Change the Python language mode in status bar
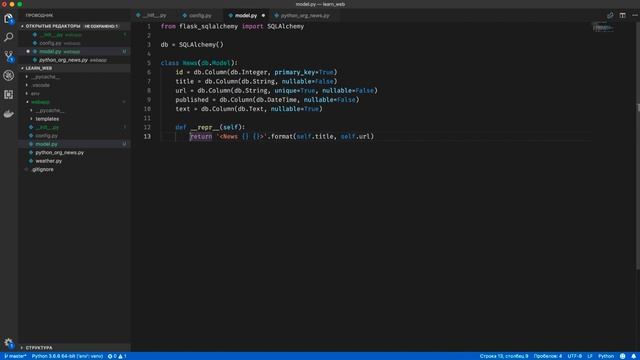This screenshot has width=640, height=360. (x=606, y=356)
